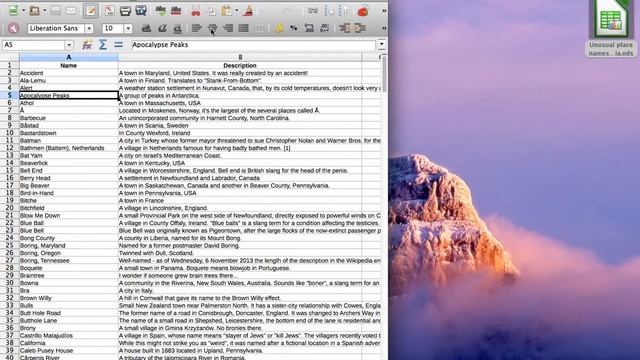This screenshot has height=360, width=640.
Task: Expand the Paste options dropdown
Action: click(x=236, y=11)
